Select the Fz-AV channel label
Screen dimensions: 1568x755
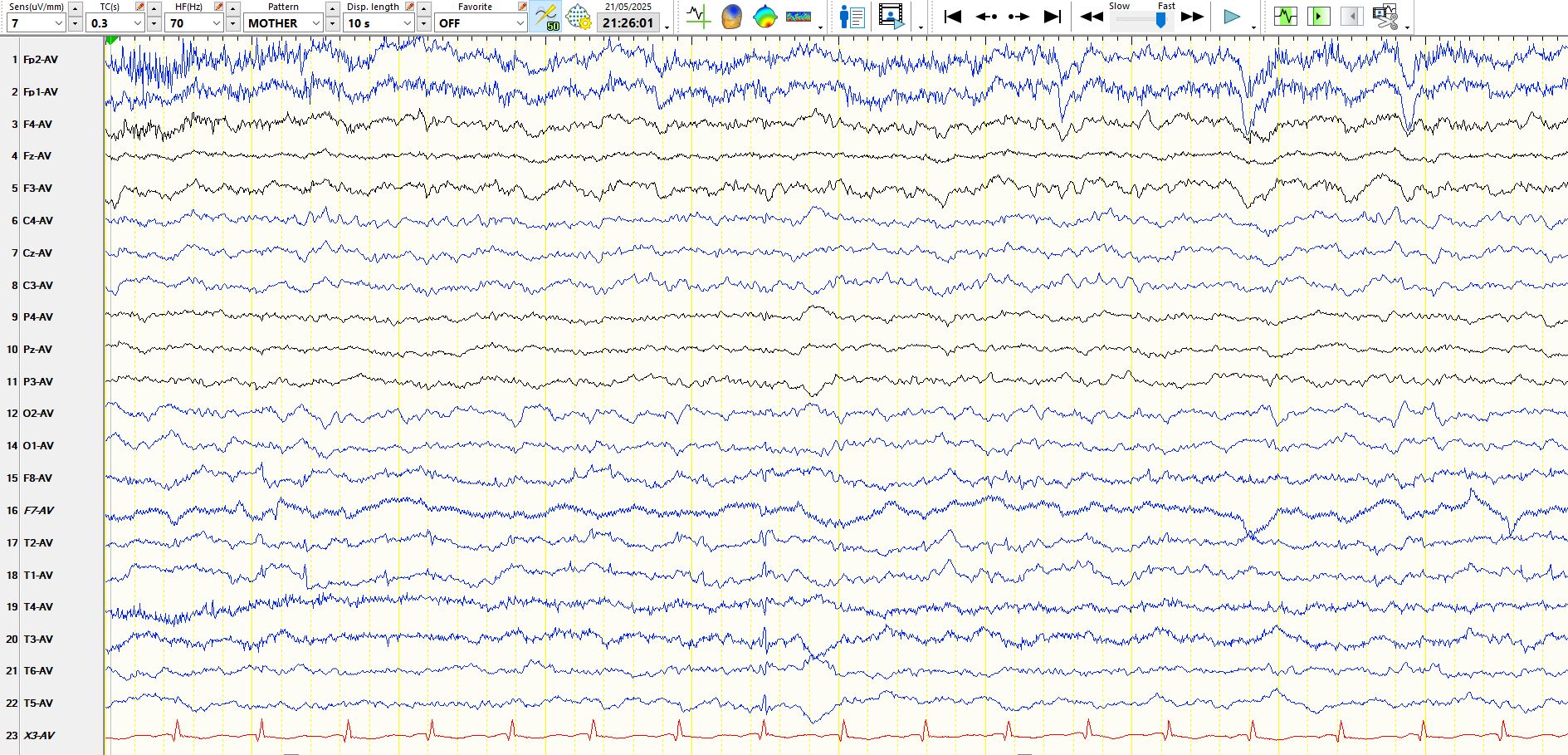click(37, 156)
